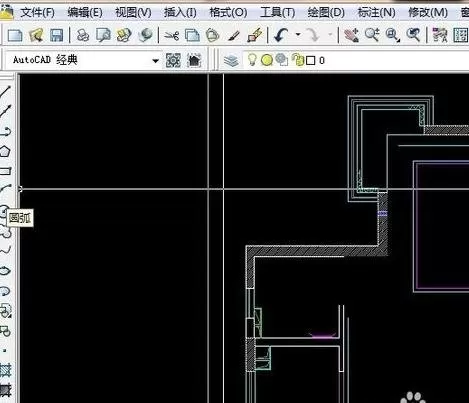
Task: Select the Point tool
Action: (x=5, y=350)
